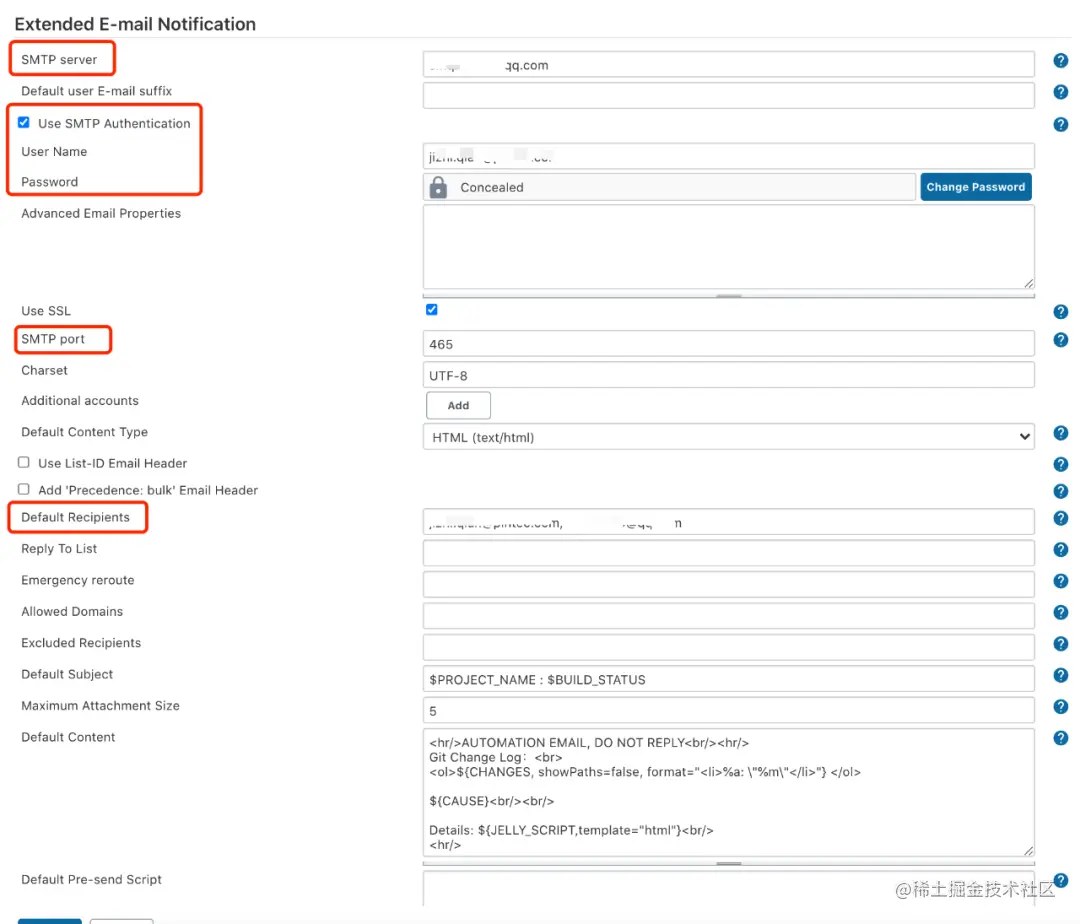Click the Change Password button
The image size is (1080, 924).
click(975, 187)
